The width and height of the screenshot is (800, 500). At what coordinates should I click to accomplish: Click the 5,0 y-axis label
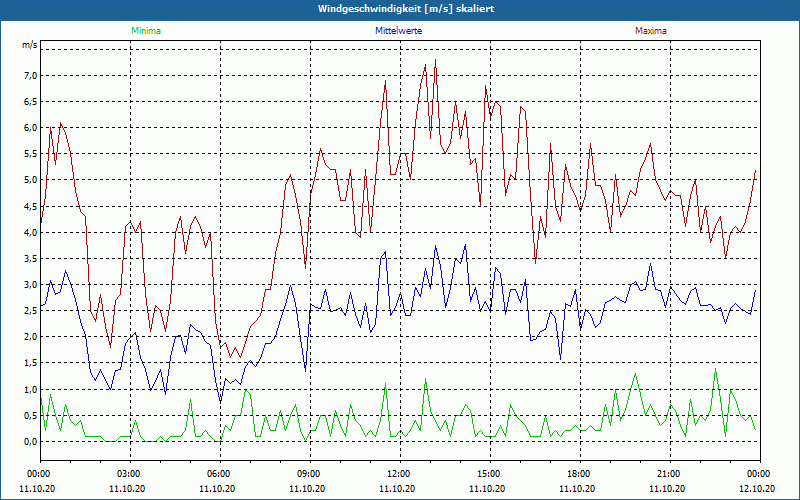[x=30, y=180]
